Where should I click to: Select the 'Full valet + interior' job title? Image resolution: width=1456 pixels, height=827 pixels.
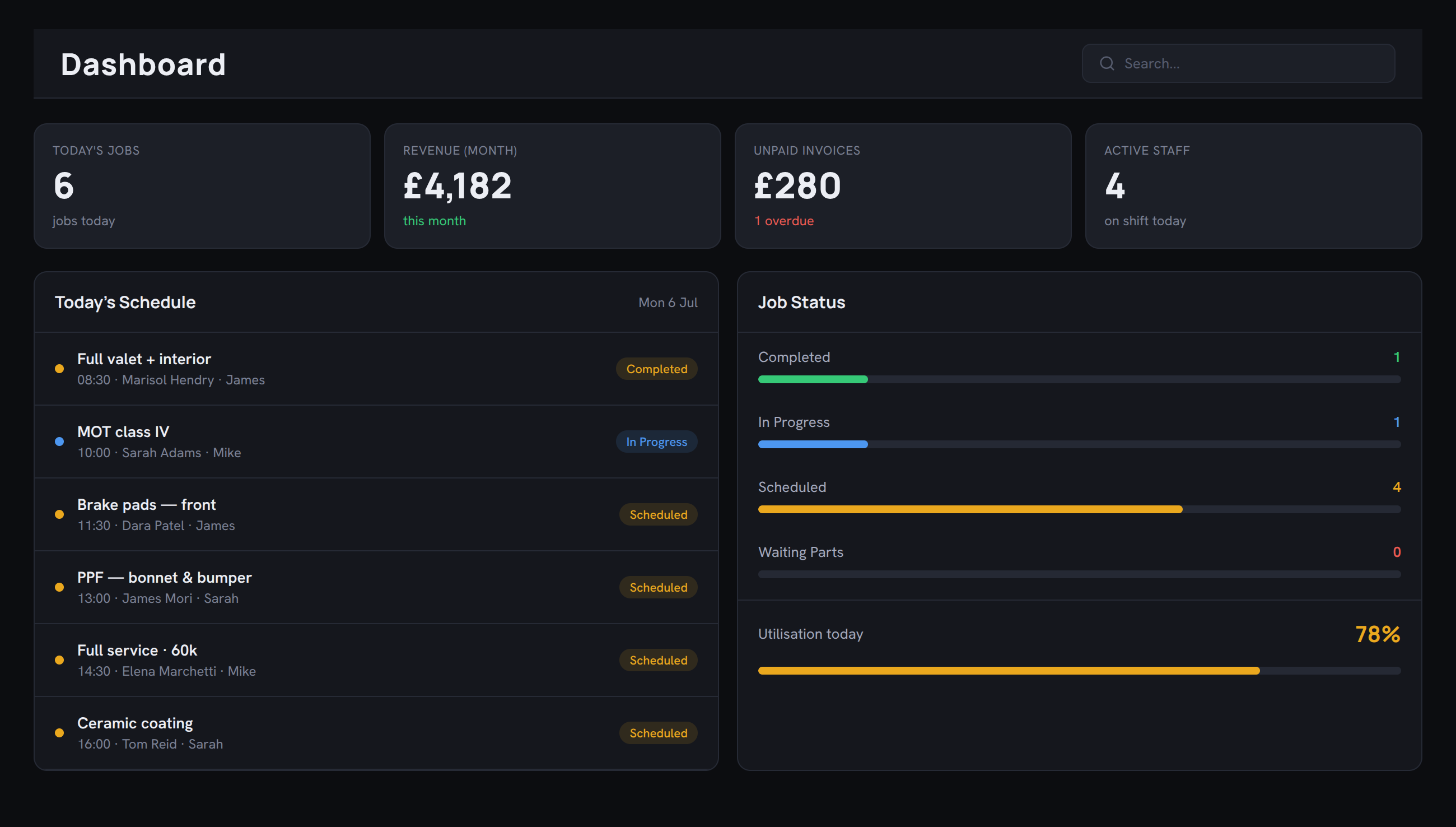click(x=144, y=359)
